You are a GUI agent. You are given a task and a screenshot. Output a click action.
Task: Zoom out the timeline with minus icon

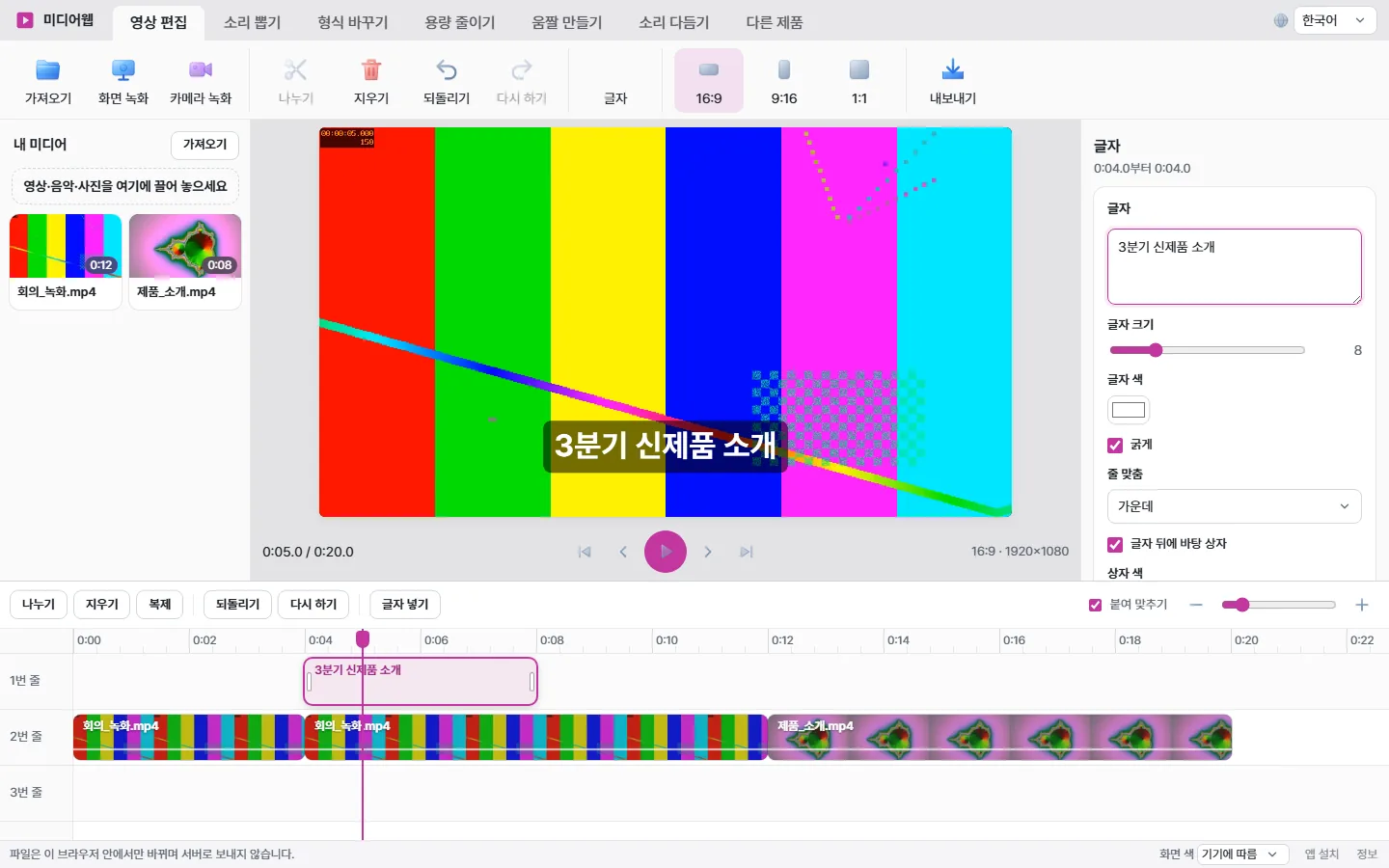click(x=1196, y=605)
